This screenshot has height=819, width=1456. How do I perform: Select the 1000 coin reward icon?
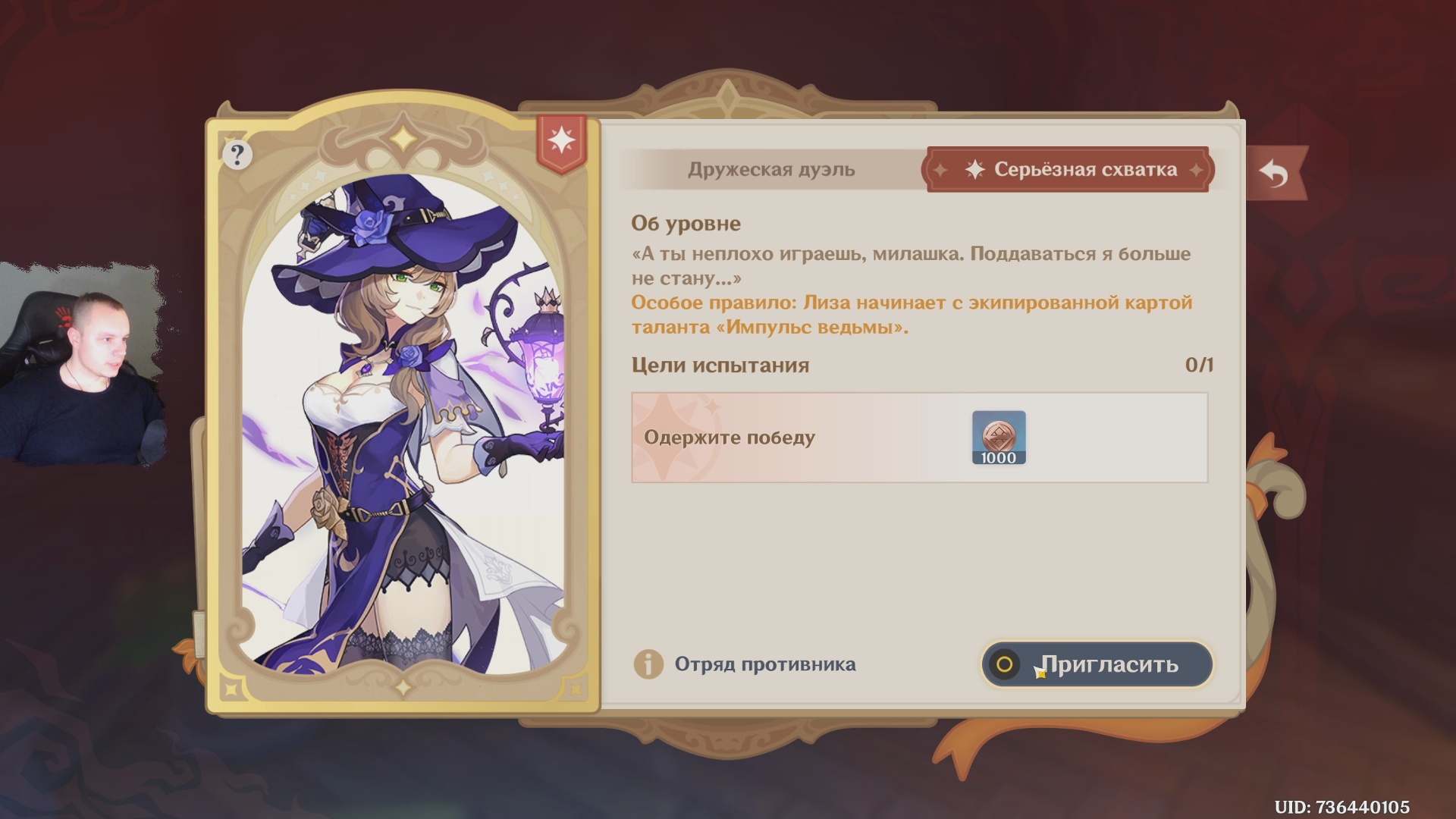click(999, 438)
